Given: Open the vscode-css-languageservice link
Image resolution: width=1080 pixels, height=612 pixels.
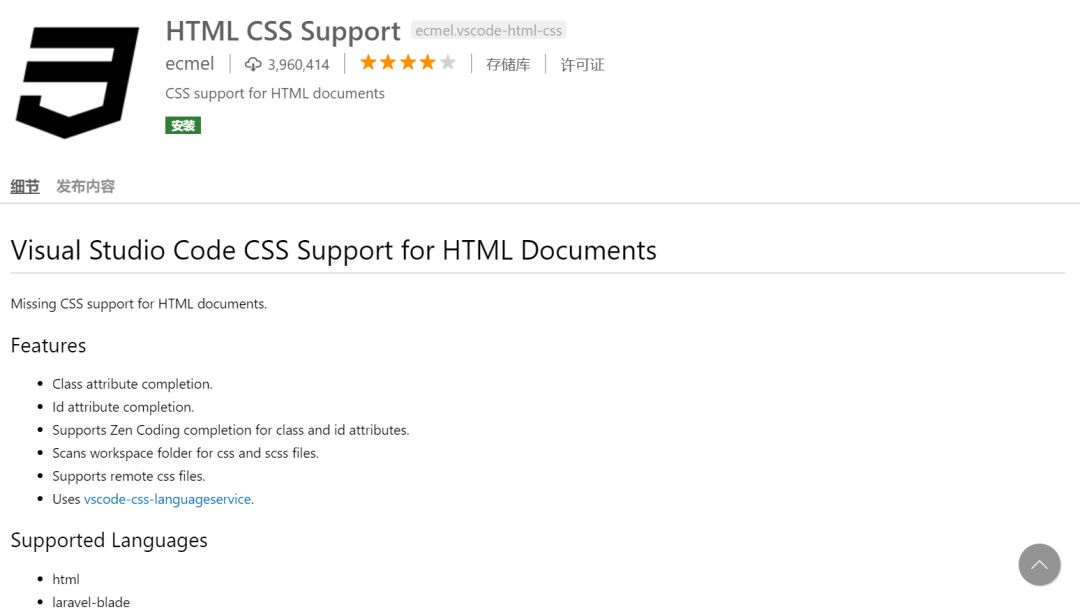Looking at the screenshot, I should point(167,499).
